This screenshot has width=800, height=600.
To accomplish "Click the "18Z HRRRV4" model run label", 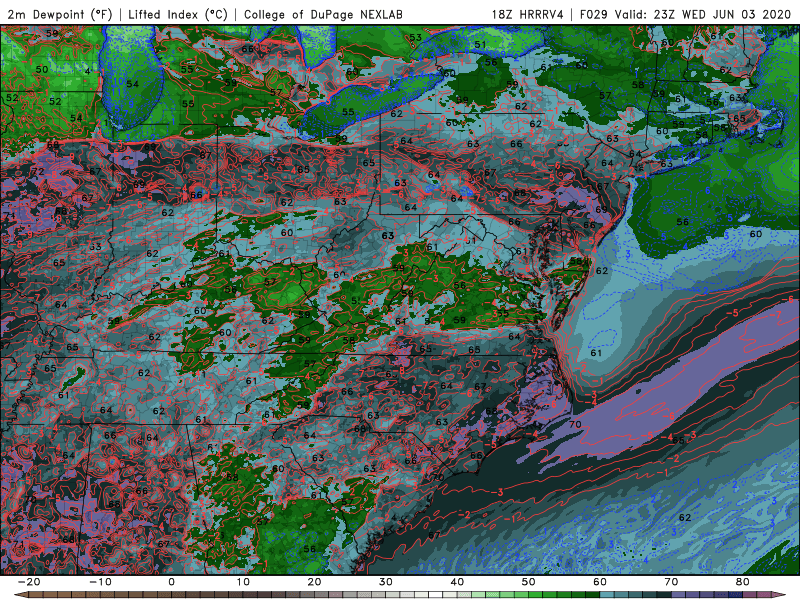I will point(528,14).
